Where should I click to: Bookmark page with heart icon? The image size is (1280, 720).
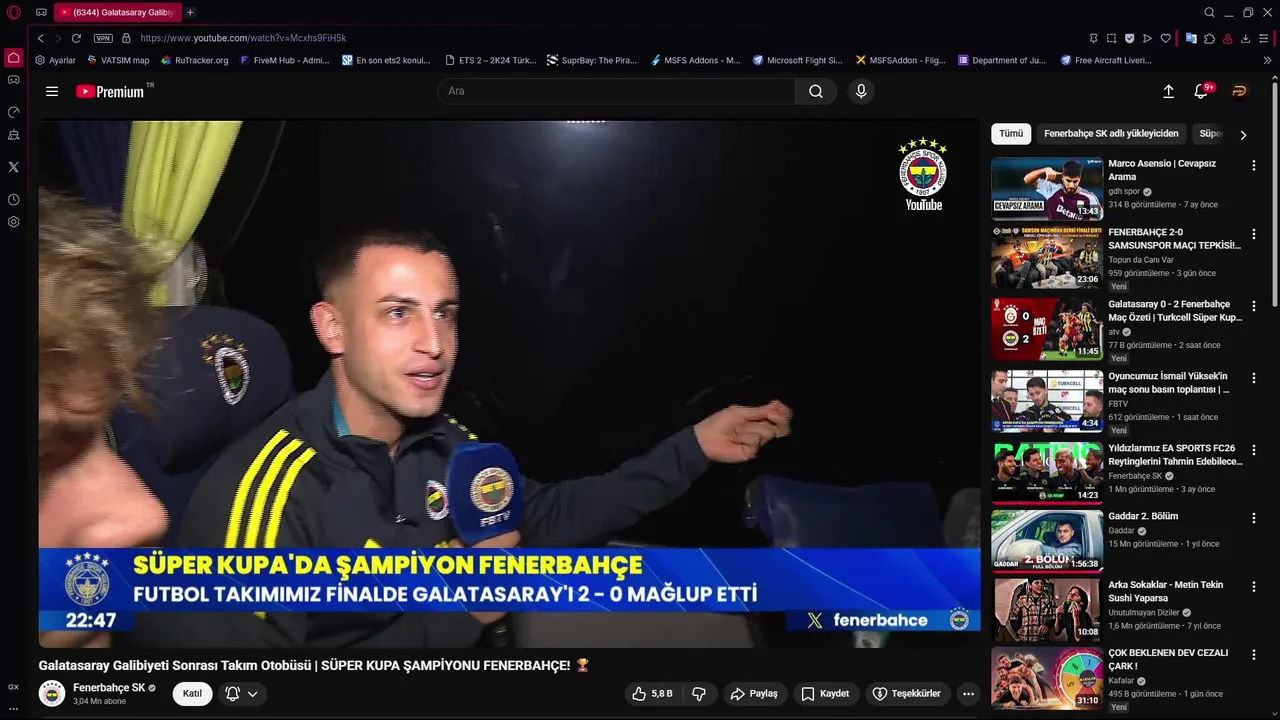pos(1165,38)
